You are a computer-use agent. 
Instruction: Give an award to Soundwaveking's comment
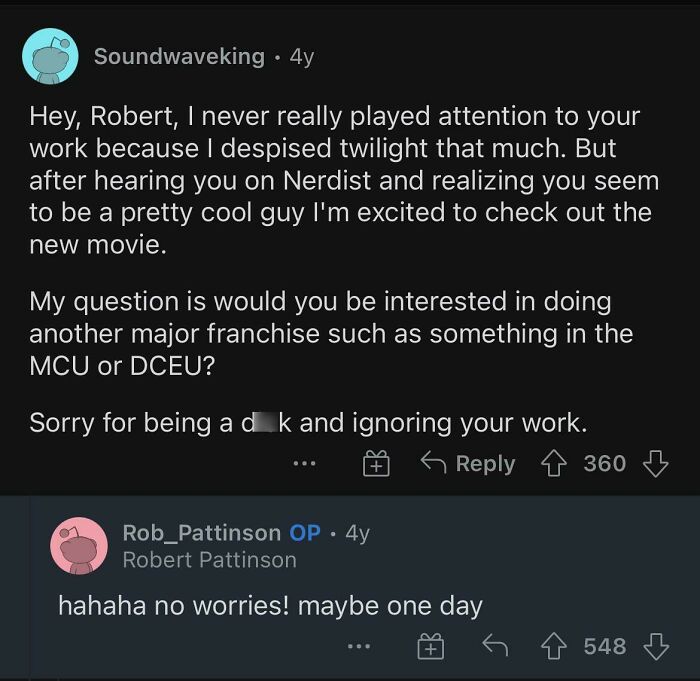[376, 463]
